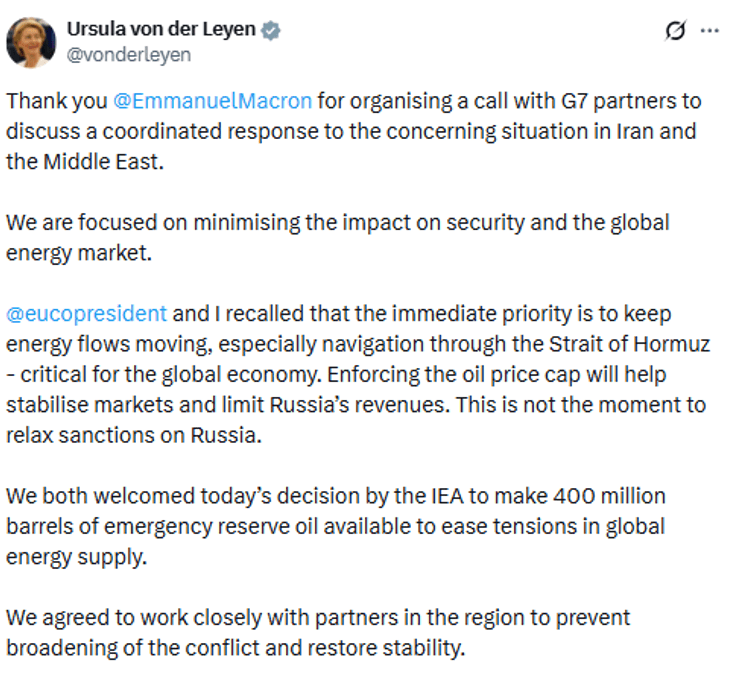The width and height of the screenshot is (740, 684).
Task: Open Ursula von der Leyen's profile picture
Action: [31, 42]
